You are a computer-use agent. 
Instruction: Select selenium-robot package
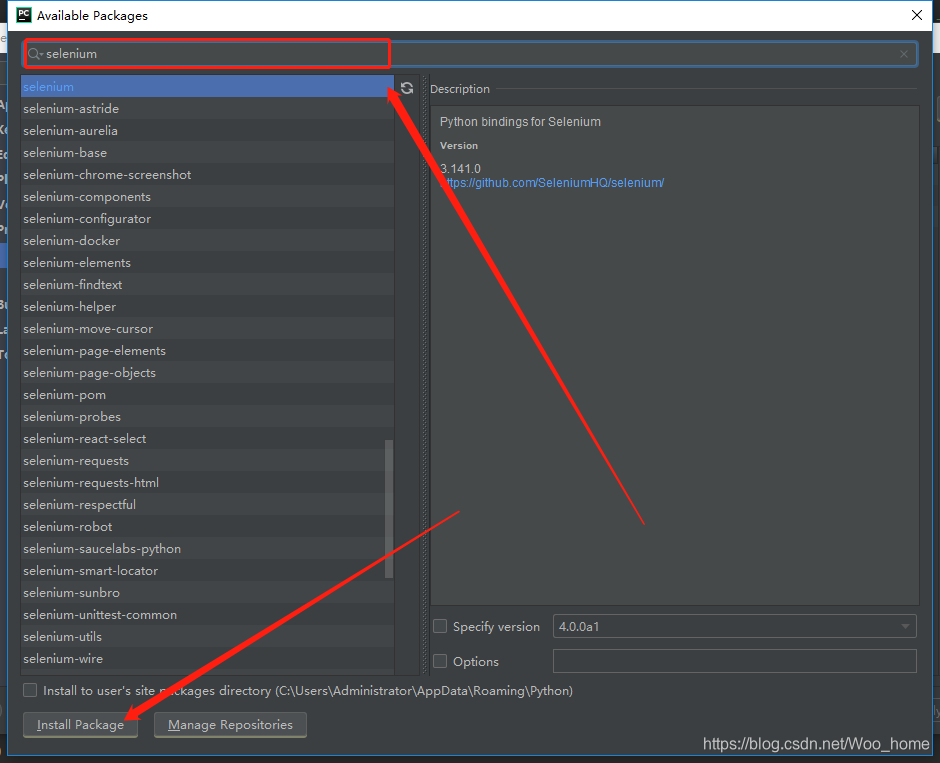tap(207, 526)
